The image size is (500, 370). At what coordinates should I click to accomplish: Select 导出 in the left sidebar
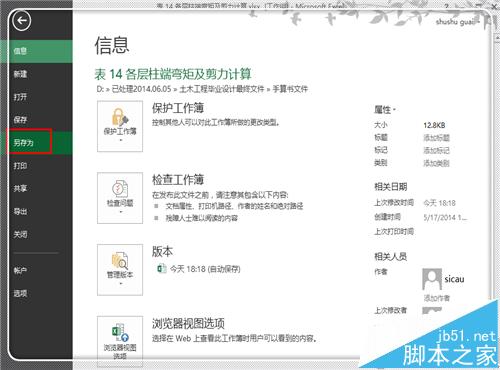tap(36, 211)
